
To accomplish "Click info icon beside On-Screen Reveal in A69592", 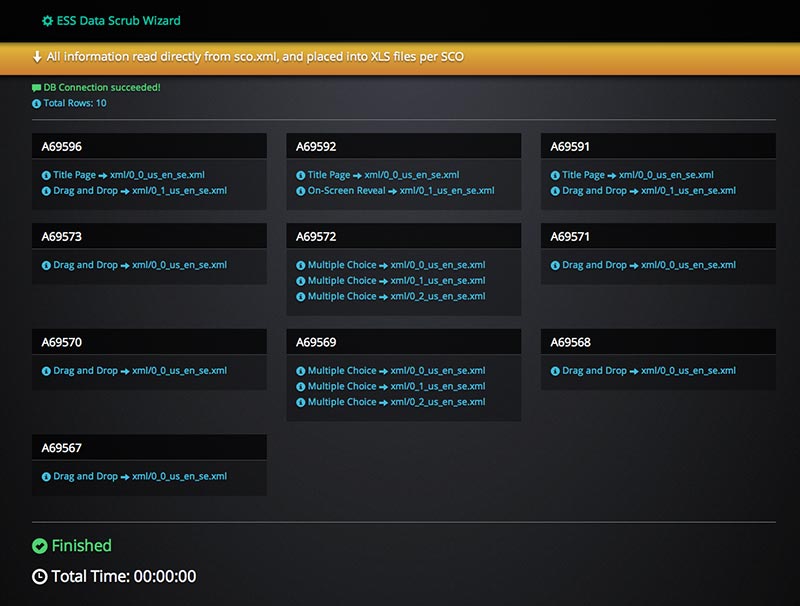I will (301, 191).
